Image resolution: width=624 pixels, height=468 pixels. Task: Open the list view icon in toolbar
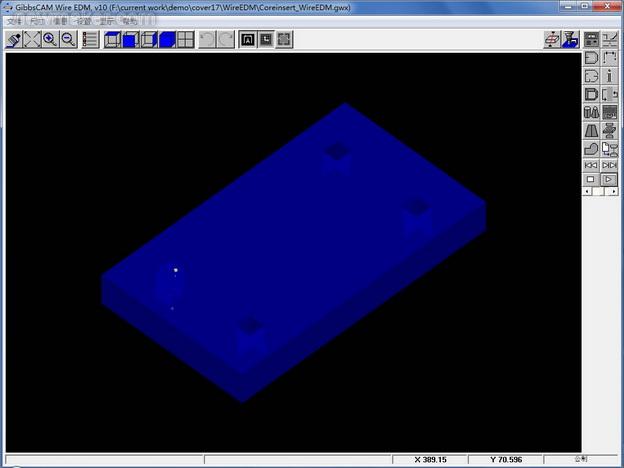click(90, 39)
